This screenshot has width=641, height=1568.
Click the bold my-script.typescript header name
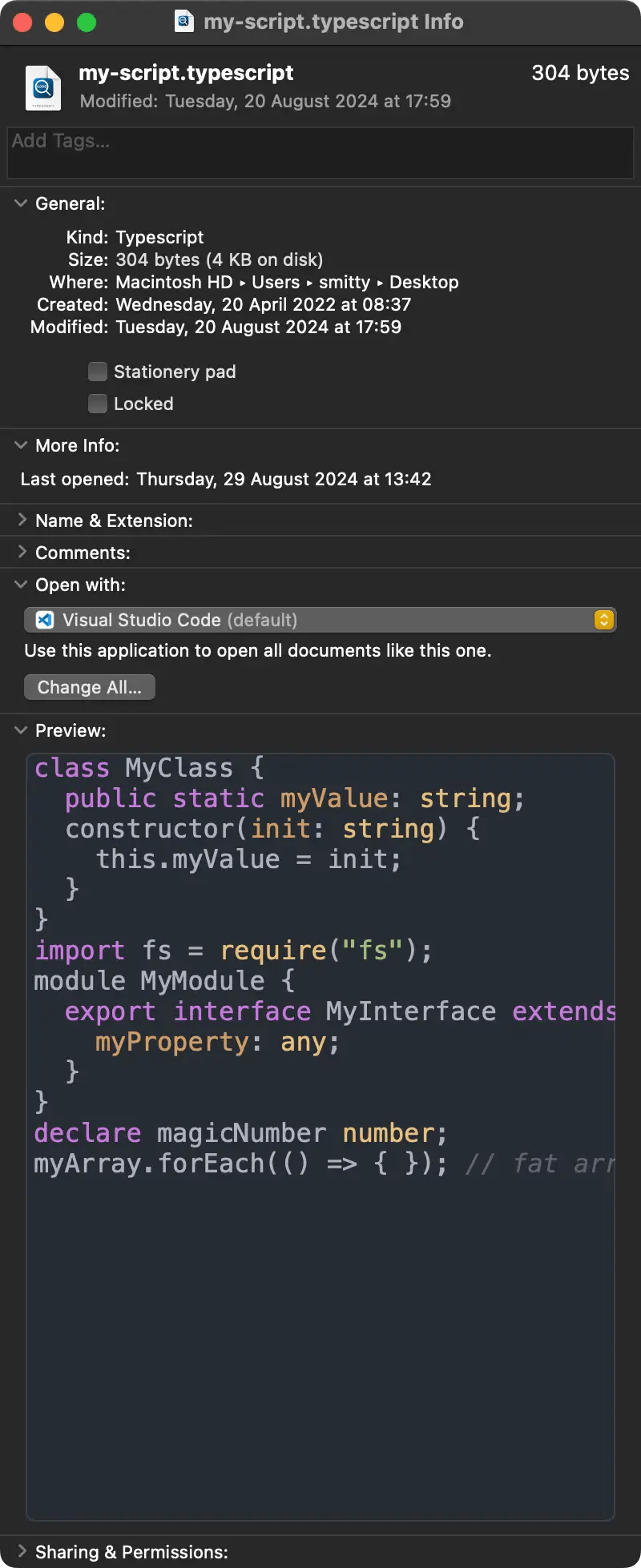186,73
